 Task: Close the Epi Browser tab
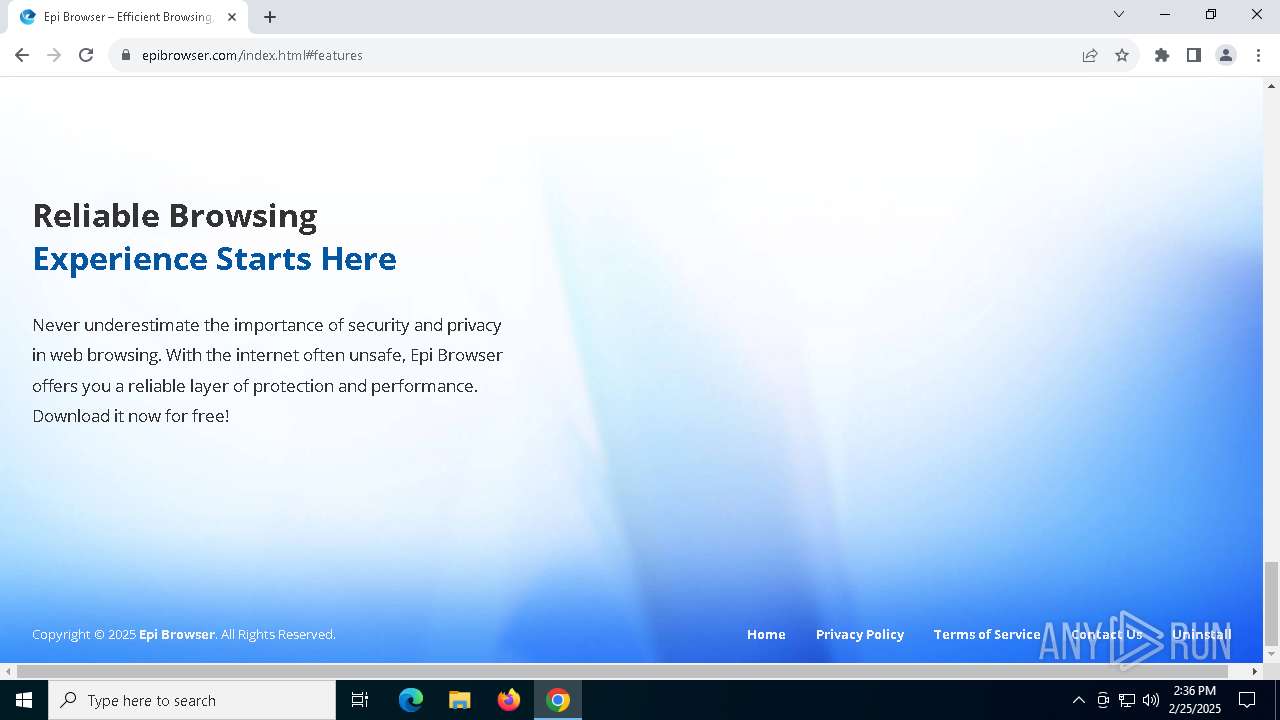pyautogui.click(x=232, y=17)
